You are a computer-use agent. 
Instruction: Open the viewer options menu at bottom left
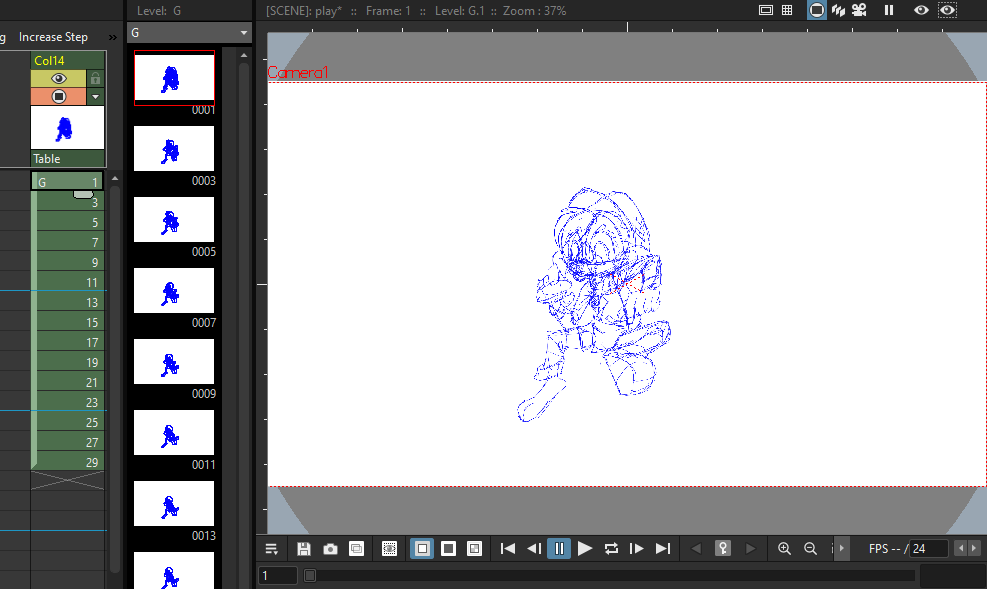(271, 548)
